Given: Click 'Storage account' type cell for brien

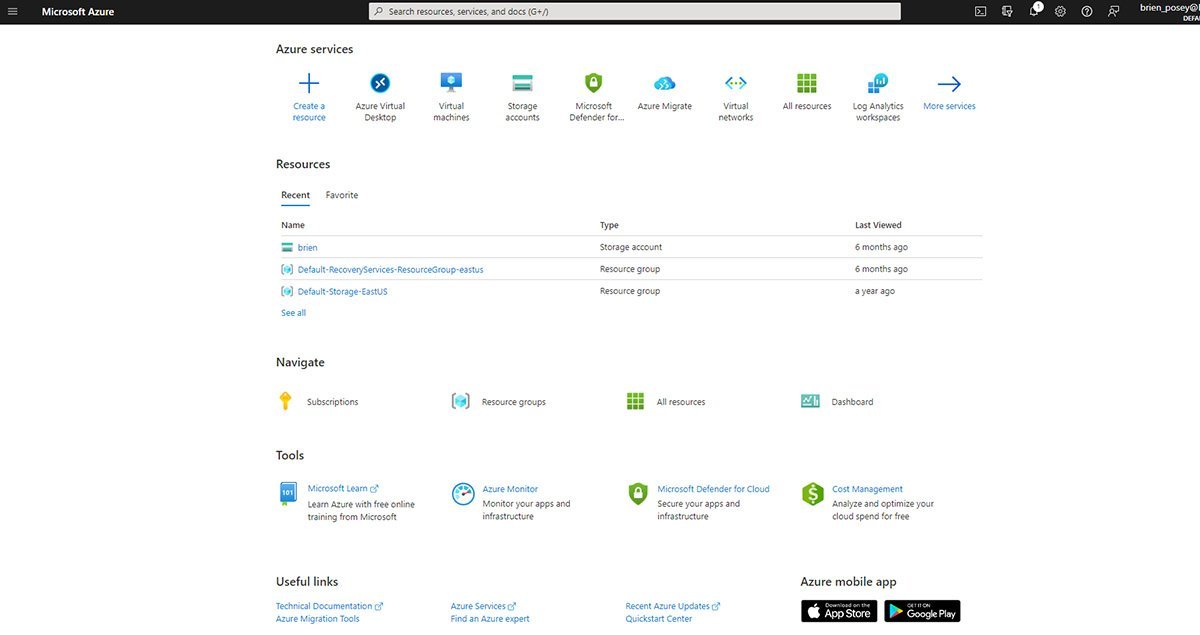Looking at the screenshot, I should [631, 247].
